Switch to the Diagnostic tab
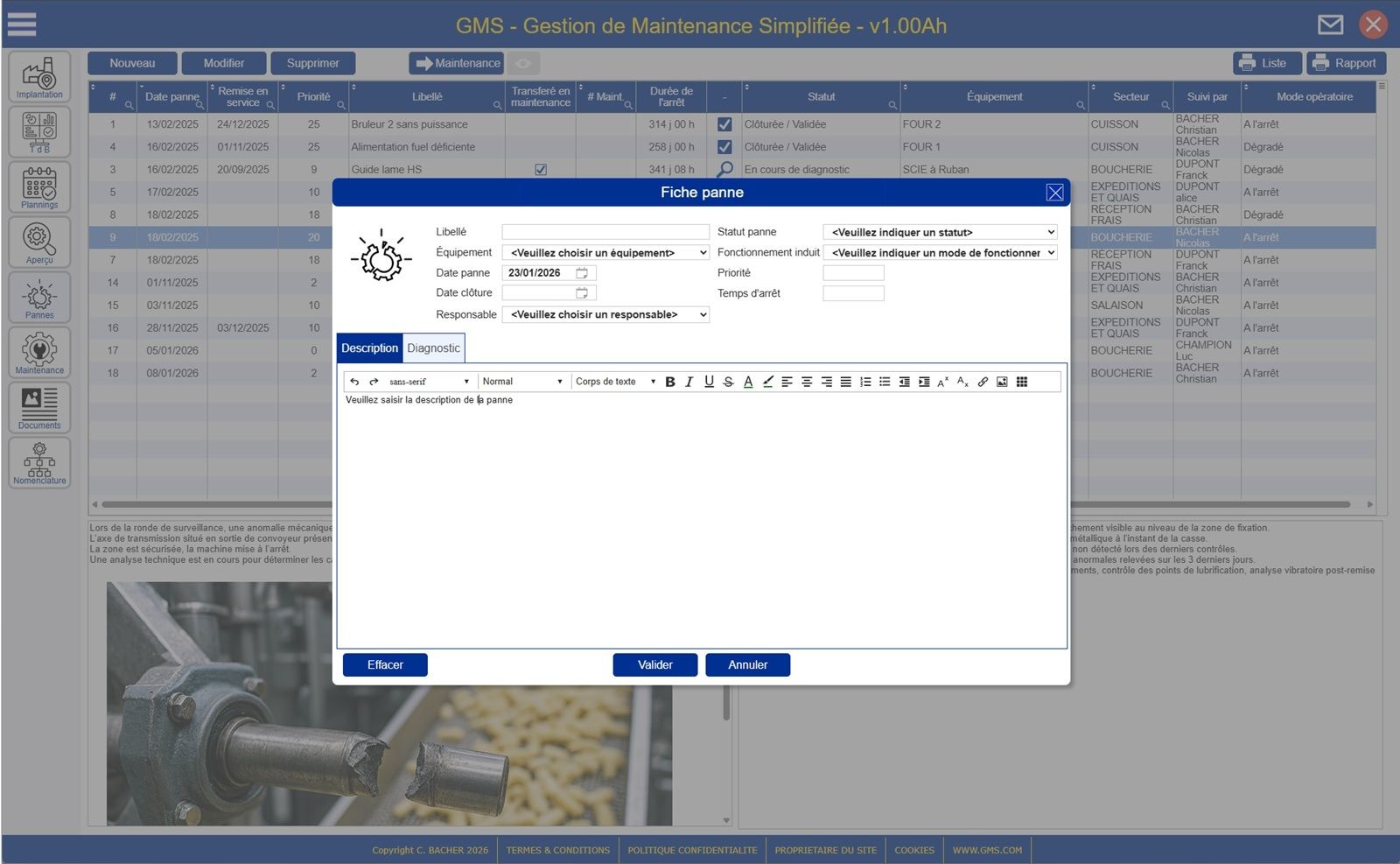Screen dimensions: 1400x864 (x=433, y=348)
